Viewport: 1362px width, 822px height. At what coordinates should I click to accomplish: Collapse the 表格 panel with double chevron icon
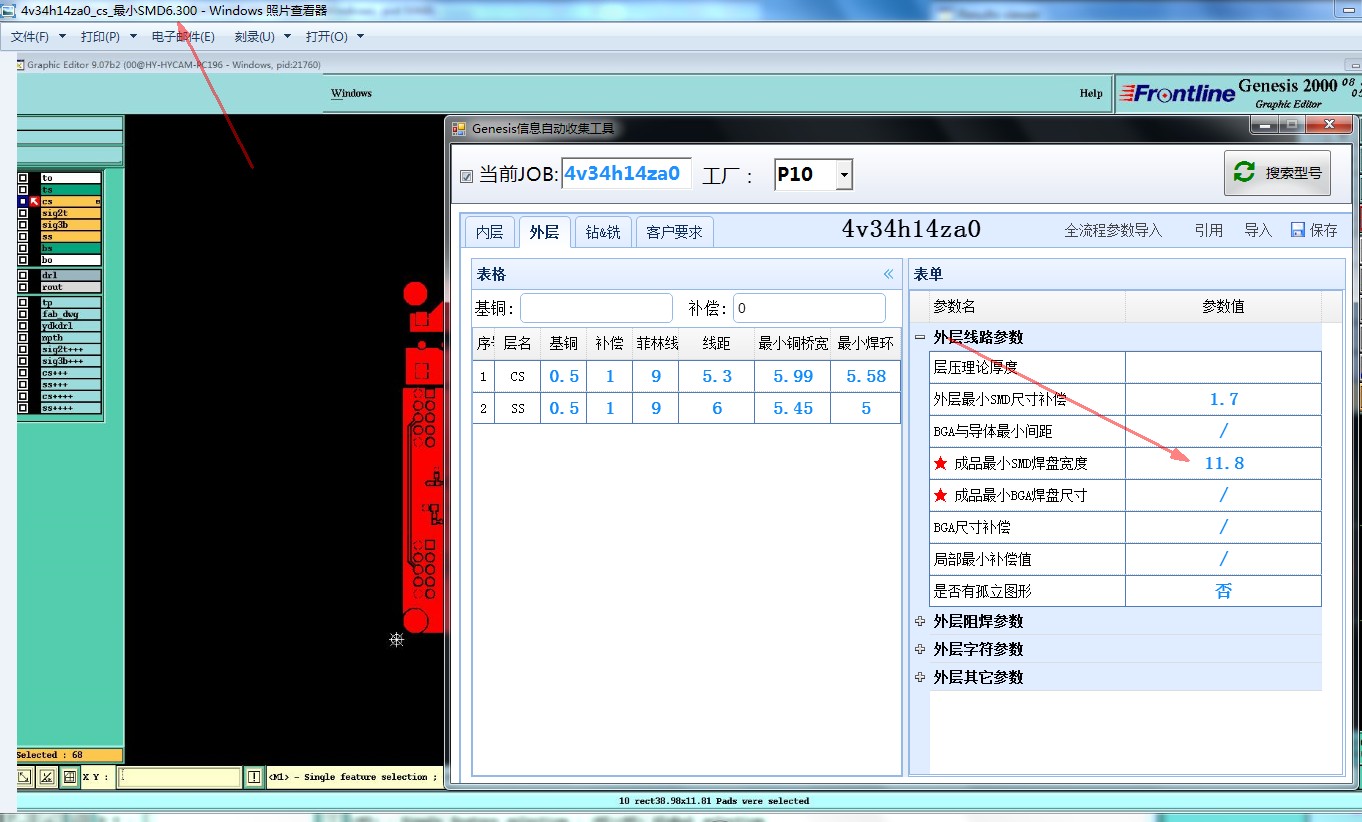tap(888, 274)
